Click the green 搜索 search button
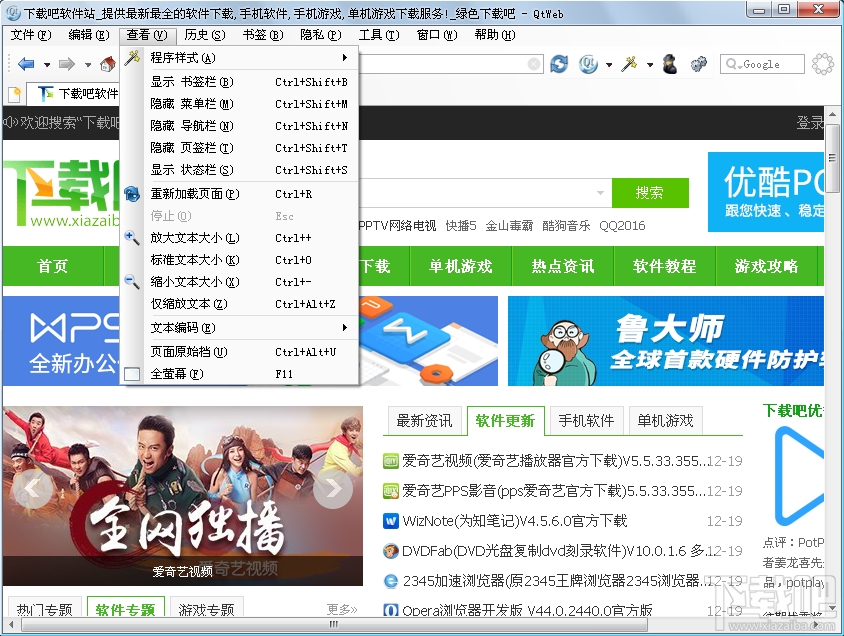The width and height of the screenshot is (844, 636). coord(650,193)
